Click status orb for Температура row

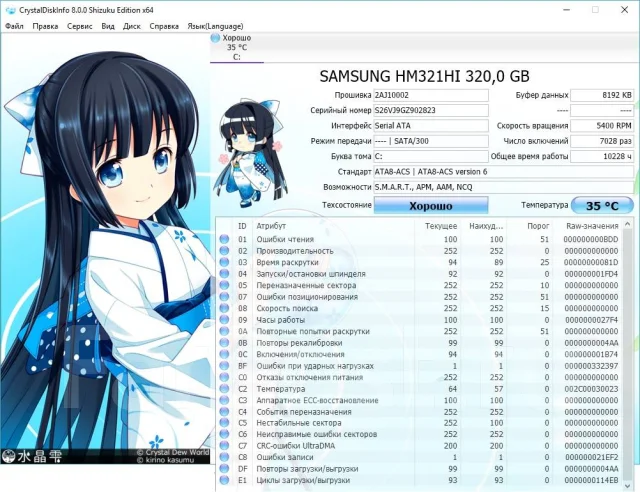coord(224,389)
